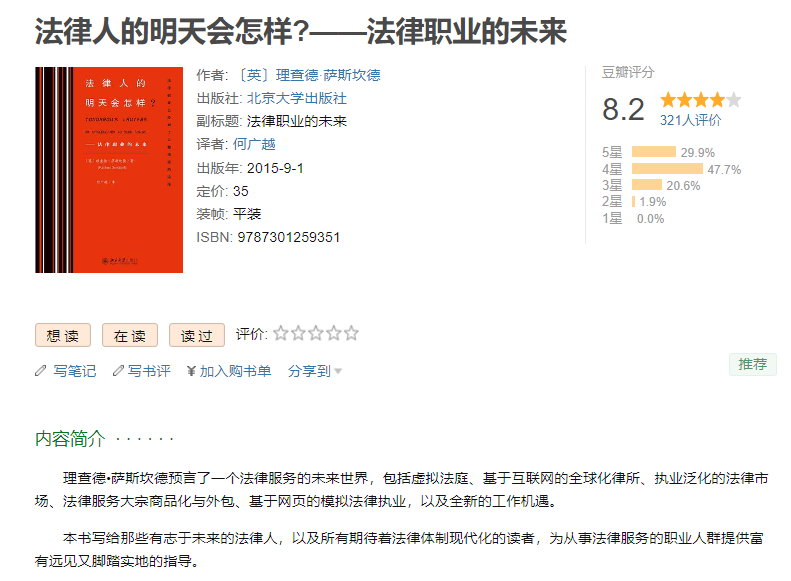Click the first rating star next to 评价

pyautogui.click(x=280, y=333)
